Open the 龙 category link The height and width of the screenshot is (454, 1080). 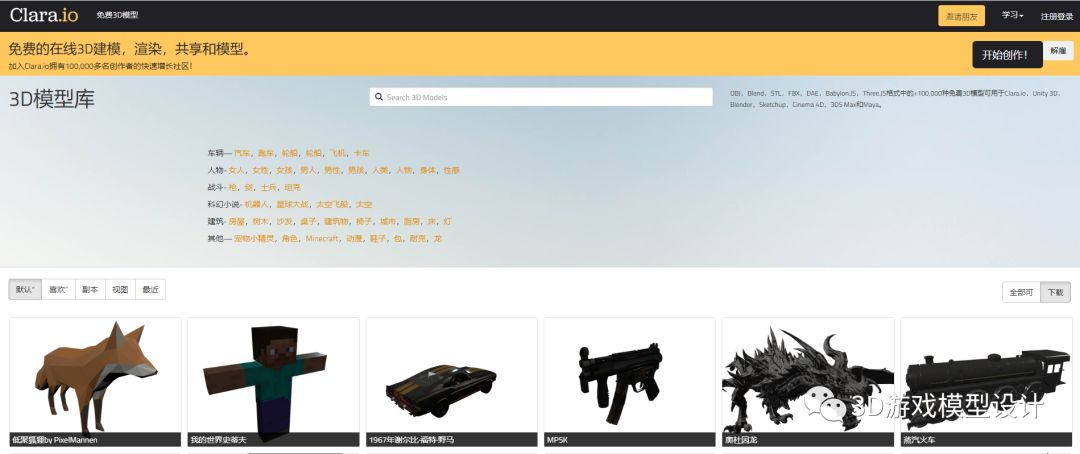coord(438,239)
